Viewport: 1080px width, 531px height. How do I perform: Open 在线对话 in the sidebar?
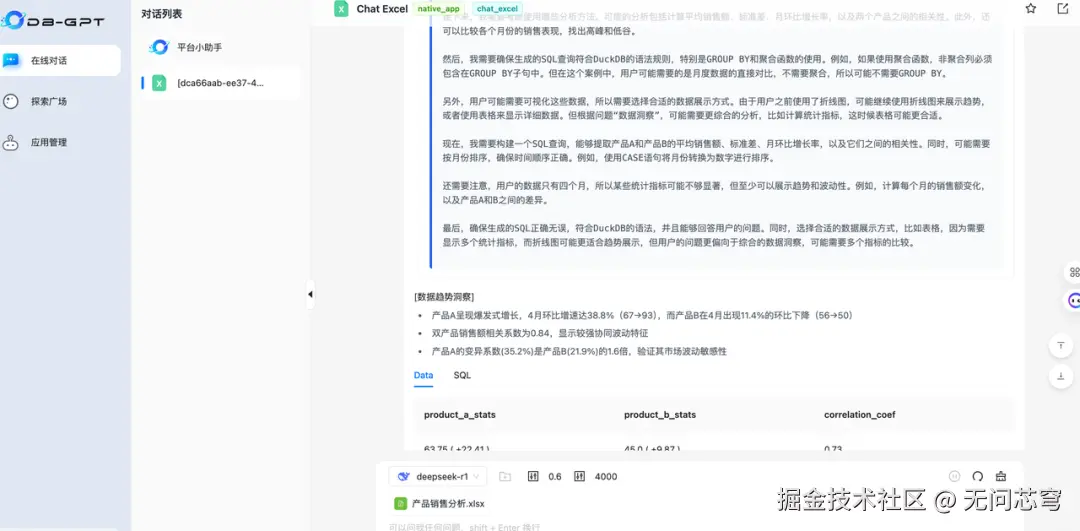coord(60,61)
